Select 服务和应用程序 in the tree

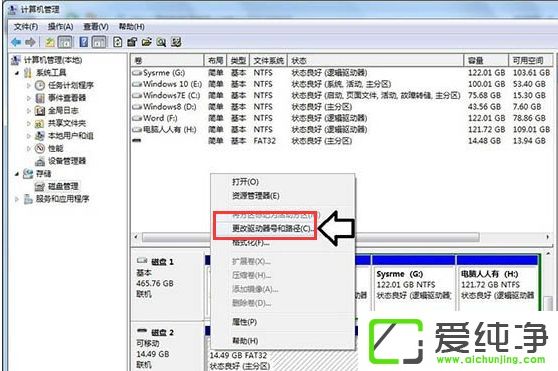pyautogui.click(x=62, y=199)
